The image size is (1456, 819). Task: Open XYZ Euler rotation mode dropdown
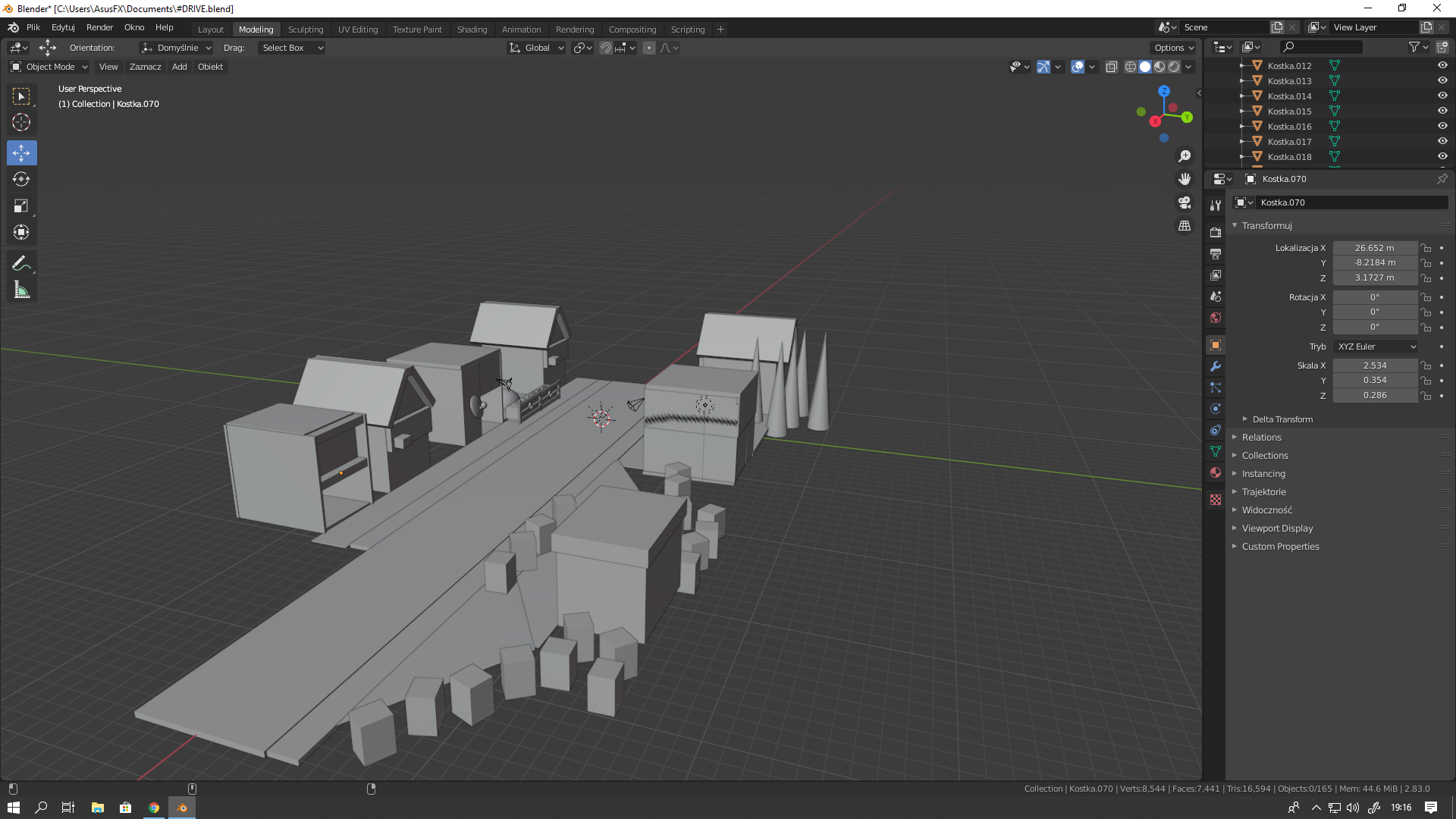click(x=1376, y=347)
